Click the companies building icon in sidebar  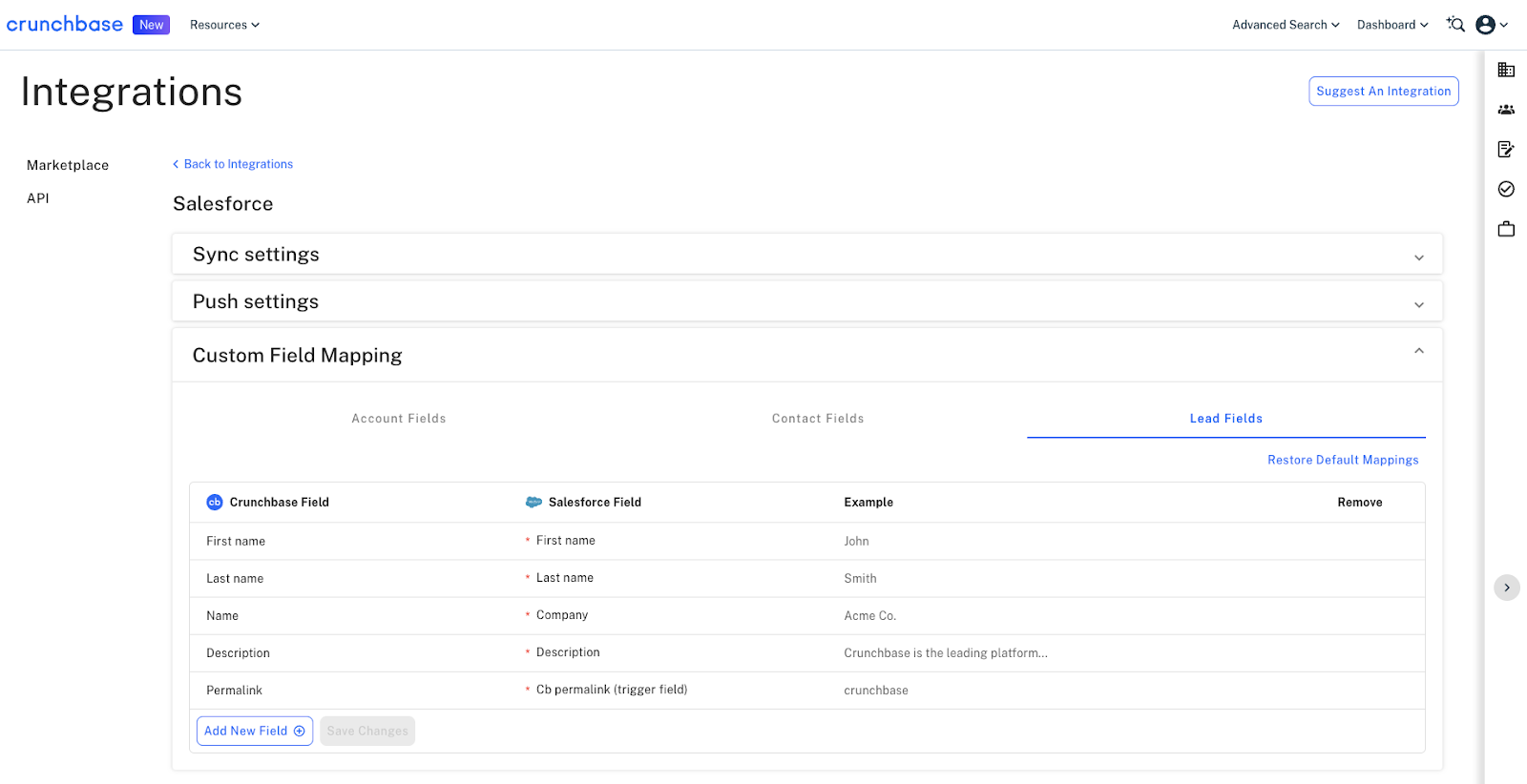pyautogui.click(x=1506, y=70)
